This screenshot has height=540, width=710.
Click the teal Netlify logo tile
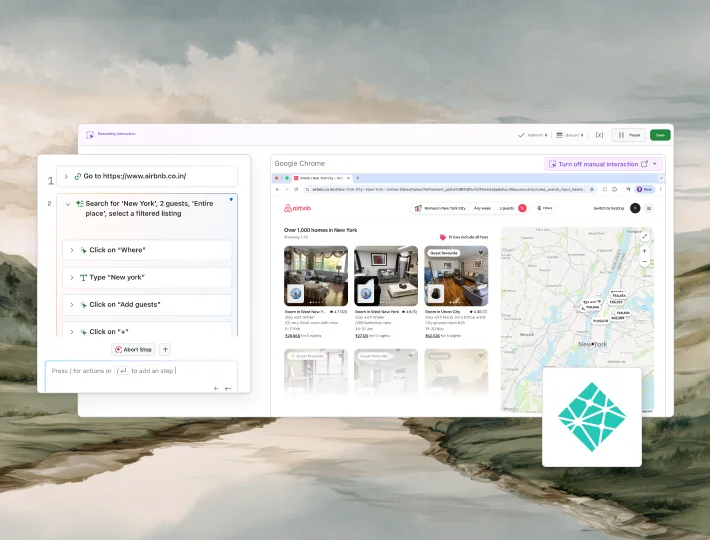(x=592, y=417)
